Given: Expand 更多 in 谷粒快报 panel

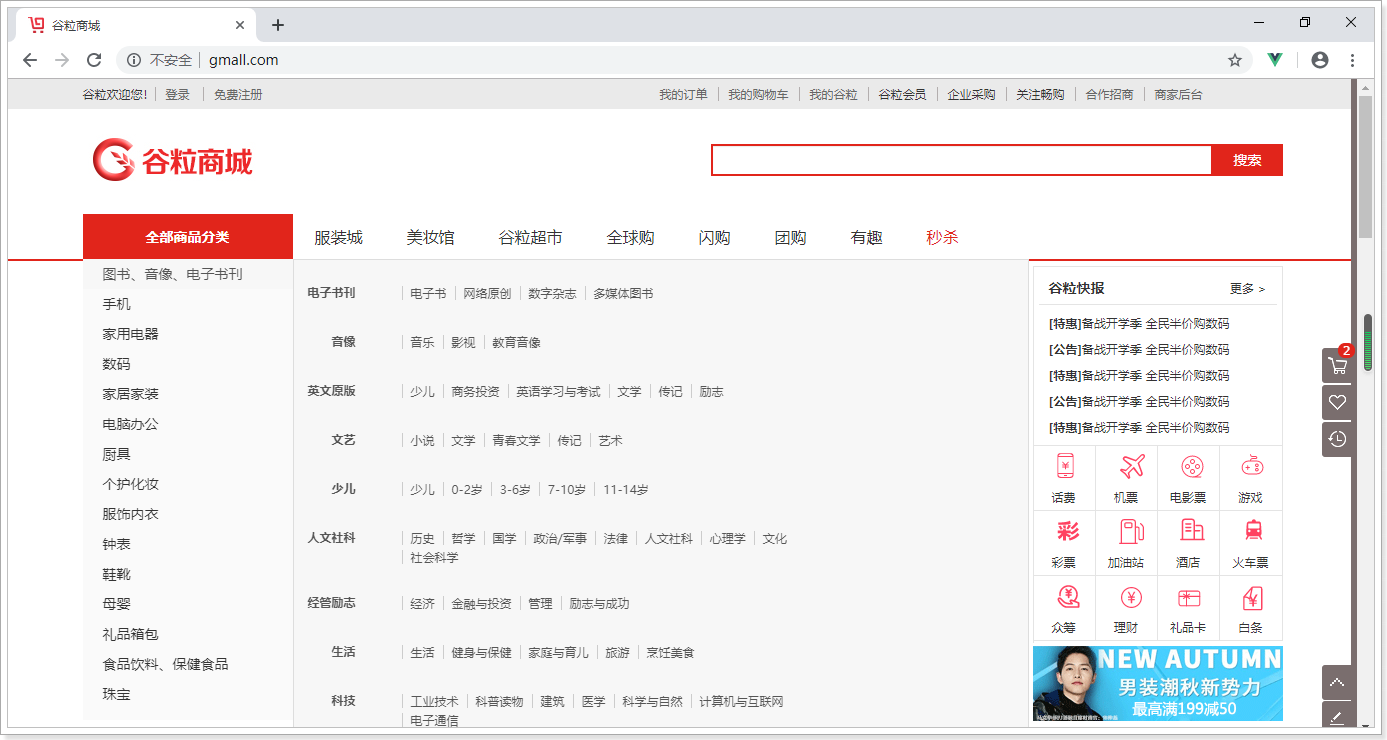Looking at the screenshot, I should coord(1247,288).
